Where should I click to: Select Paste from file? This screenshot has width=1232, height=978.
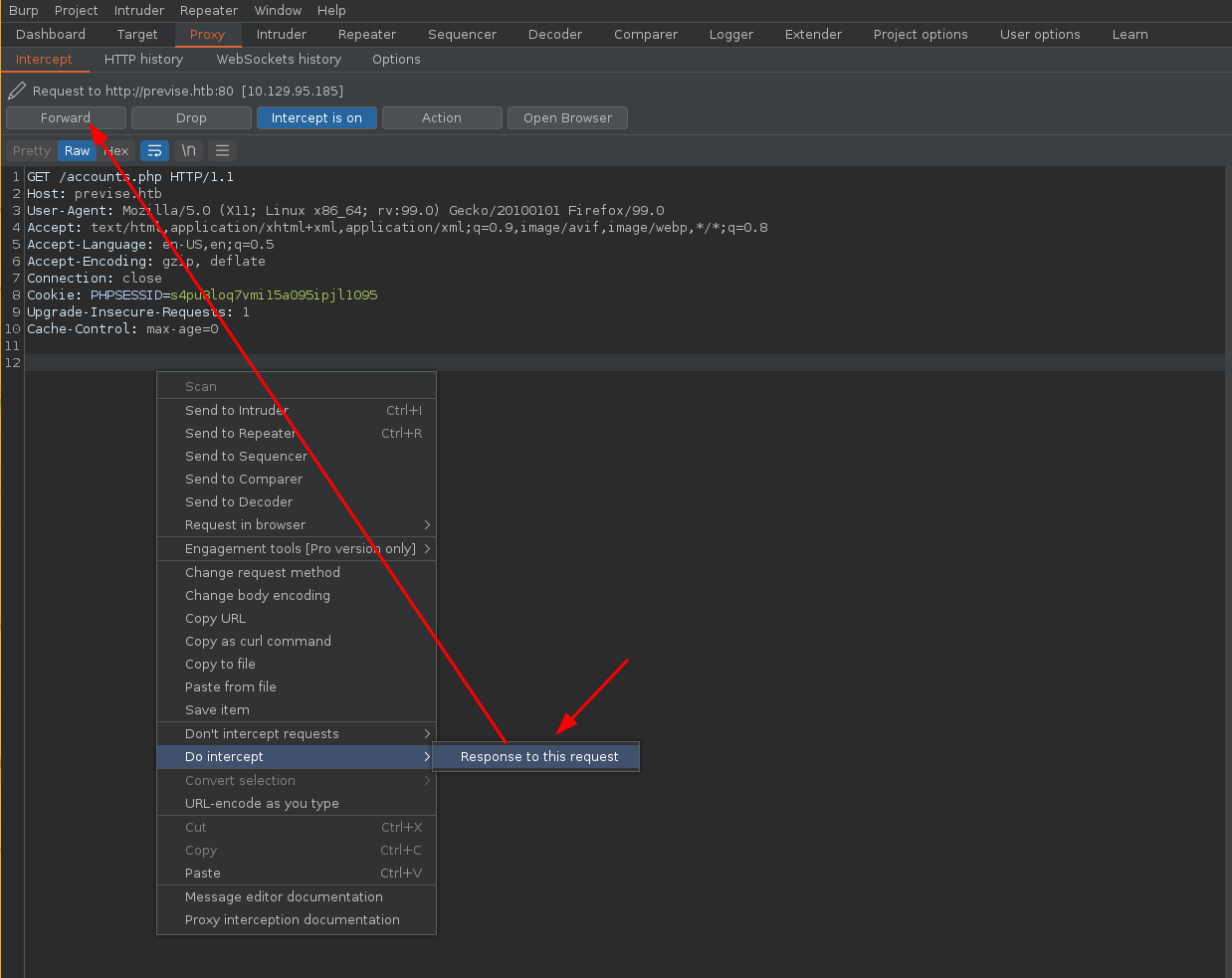pyautogui.click(x=297, y=687)
